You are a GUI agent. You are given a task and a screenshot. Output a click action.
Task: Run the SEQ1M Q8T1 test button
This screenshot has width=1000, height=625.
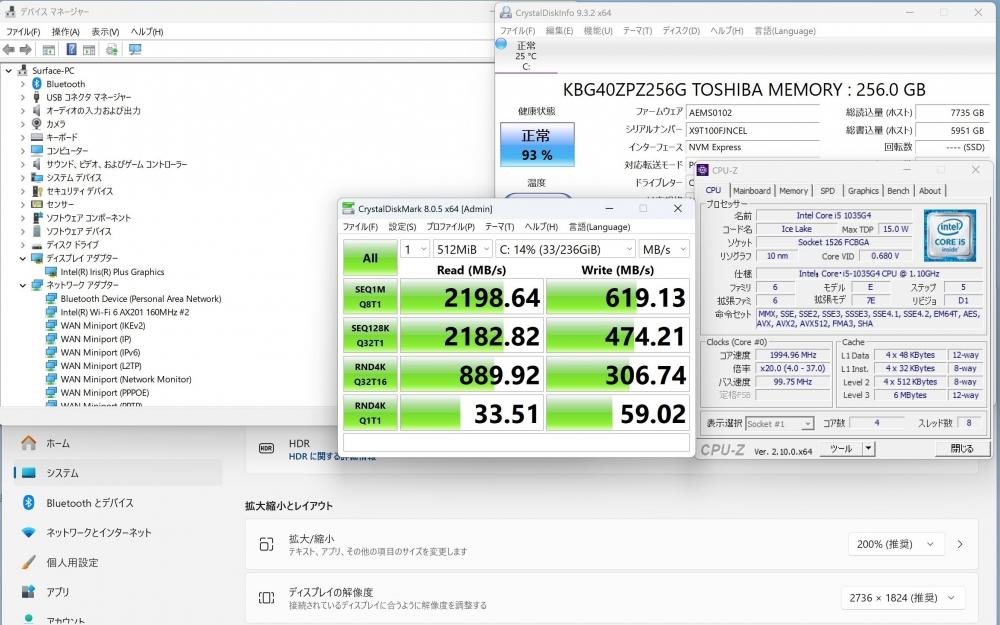(x=370, y=297)
